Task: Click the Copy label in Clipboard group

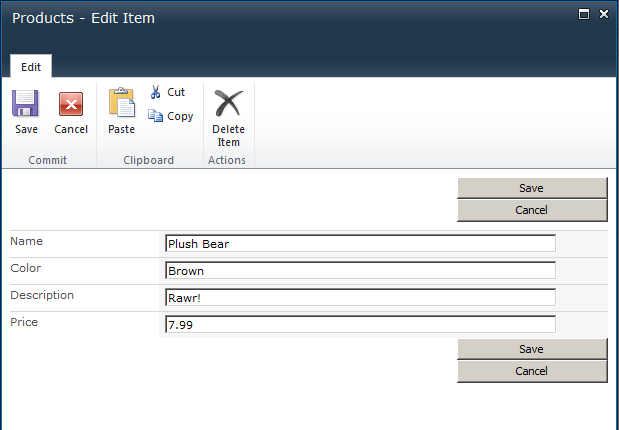Action: (180, 116)
